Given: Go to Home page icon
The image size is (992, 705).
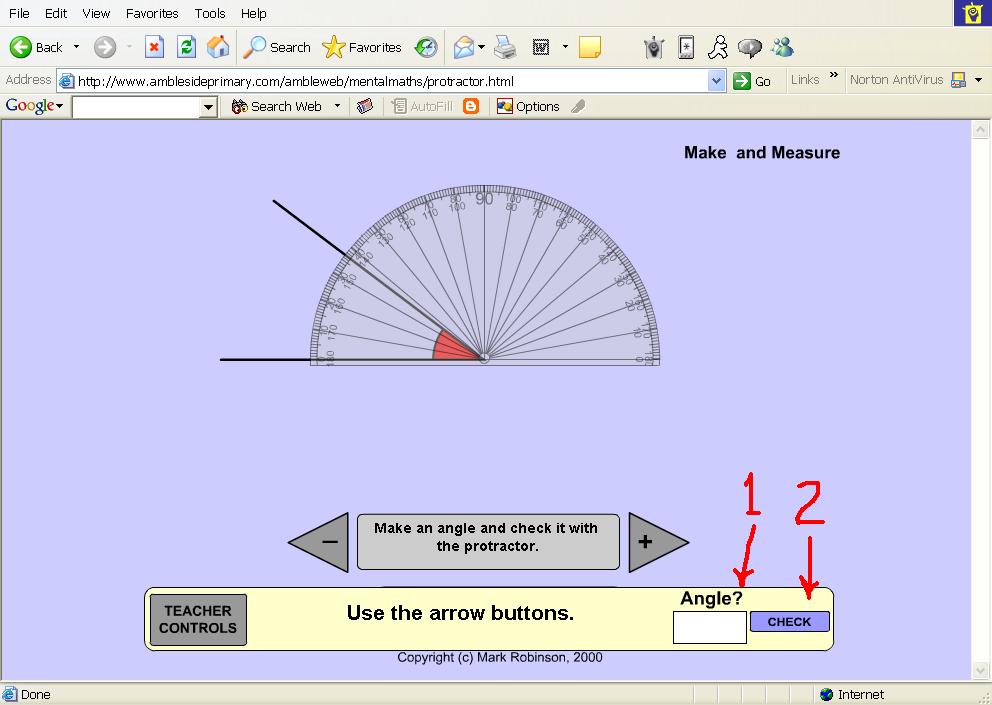Looking at the screenshot, I should pos(218,47).
